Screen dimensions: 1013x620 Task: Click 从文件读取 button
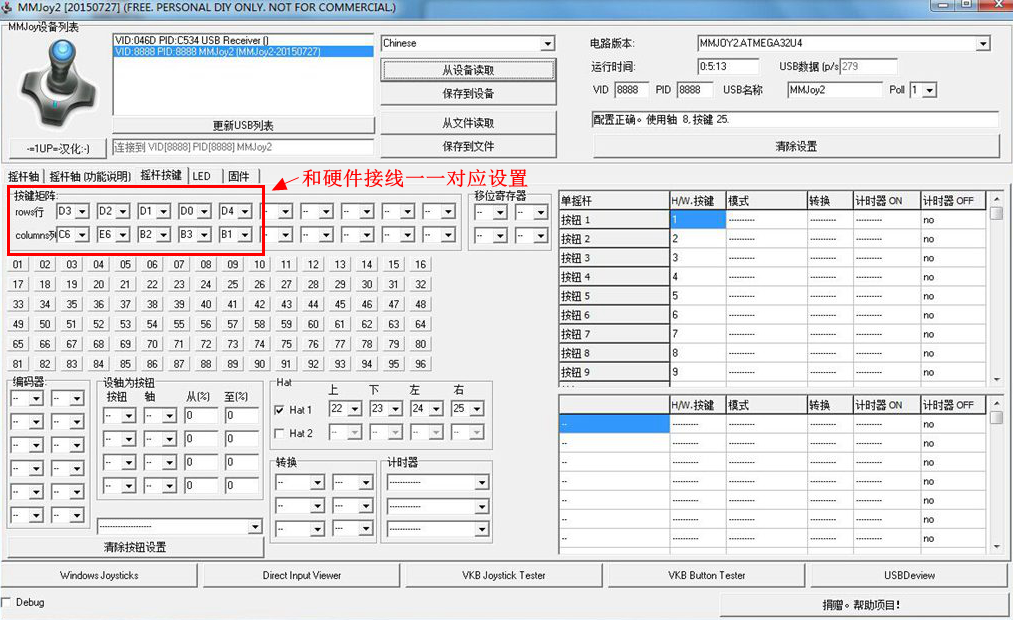(468, 123)
